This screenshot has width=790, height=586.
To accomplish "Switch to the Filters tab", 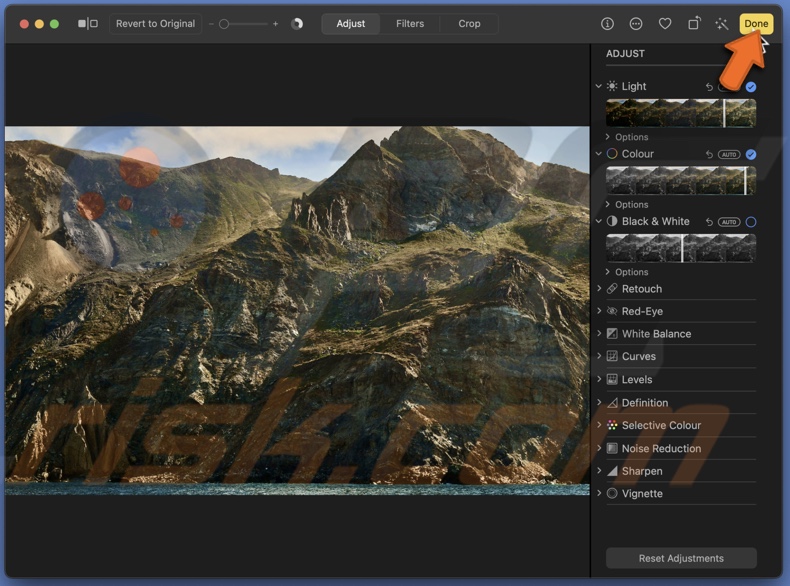I will pyautogui.click(x=409, y=23).
